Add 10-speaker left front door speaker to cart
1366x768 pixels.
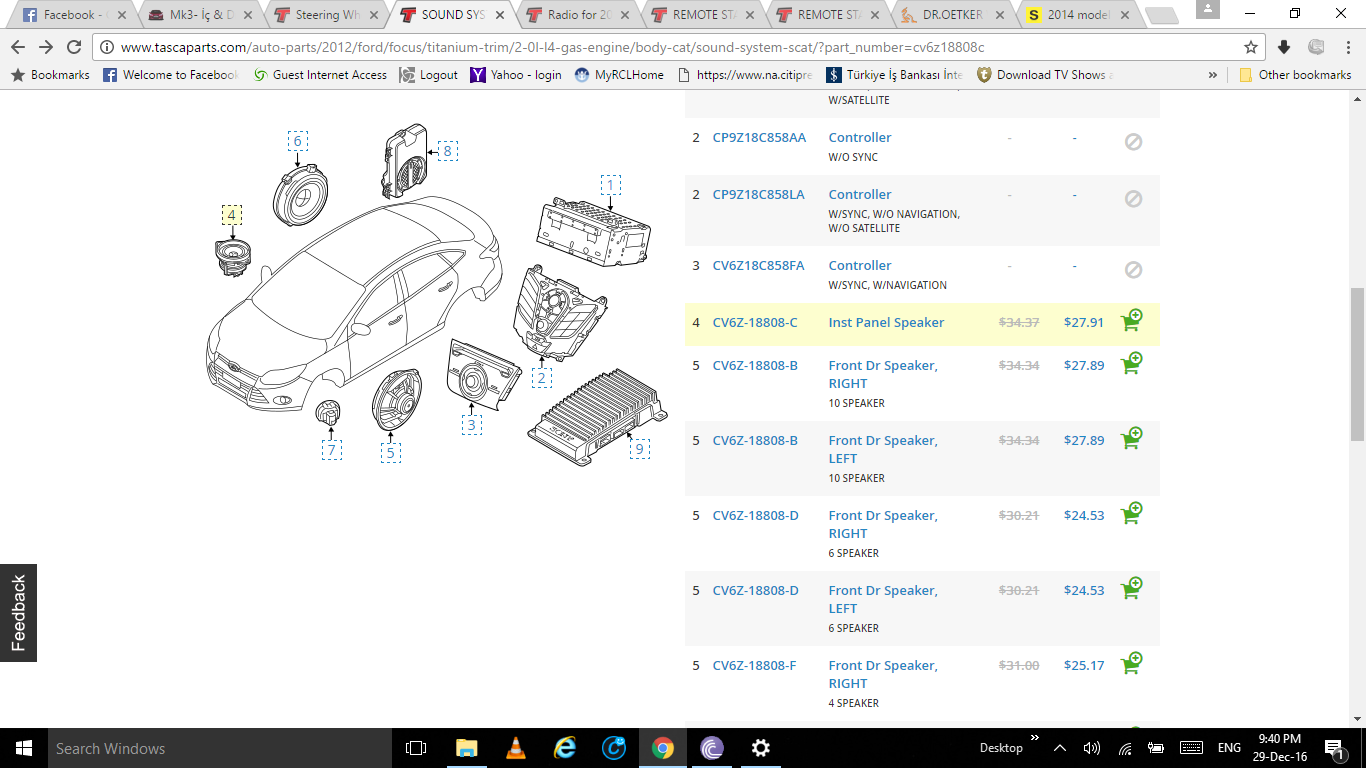click(1131, 438)
